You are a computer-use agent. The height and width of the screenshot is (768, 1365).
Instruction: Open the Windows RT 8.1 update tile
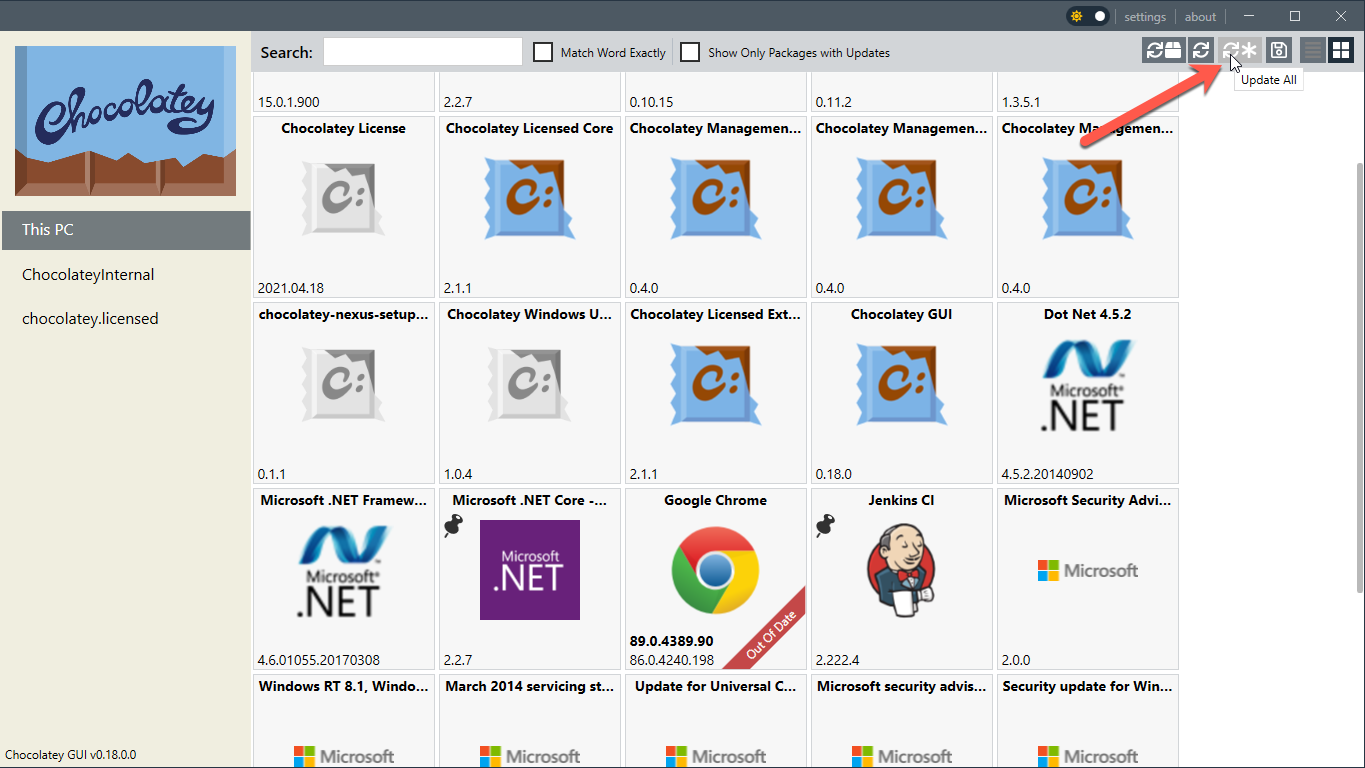coord(343,721)
